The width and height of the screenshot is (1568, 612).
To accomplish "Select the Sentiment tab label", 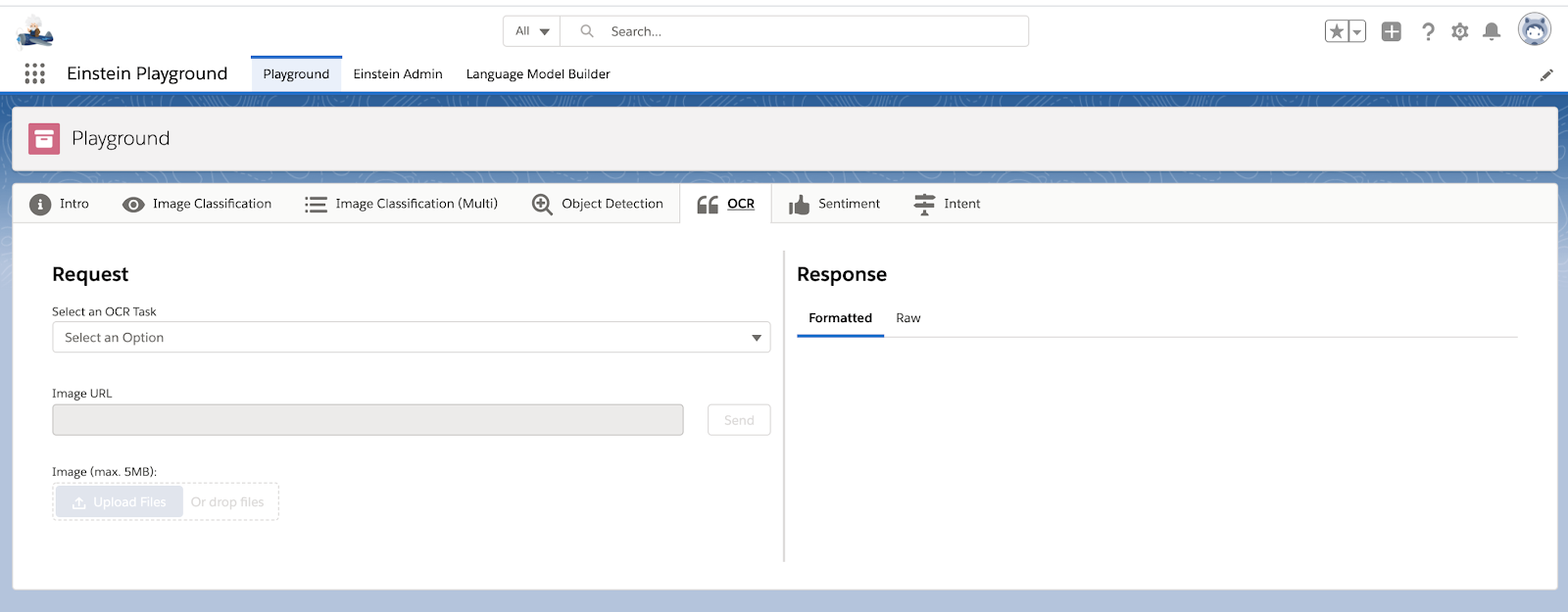I will (849, 204).
